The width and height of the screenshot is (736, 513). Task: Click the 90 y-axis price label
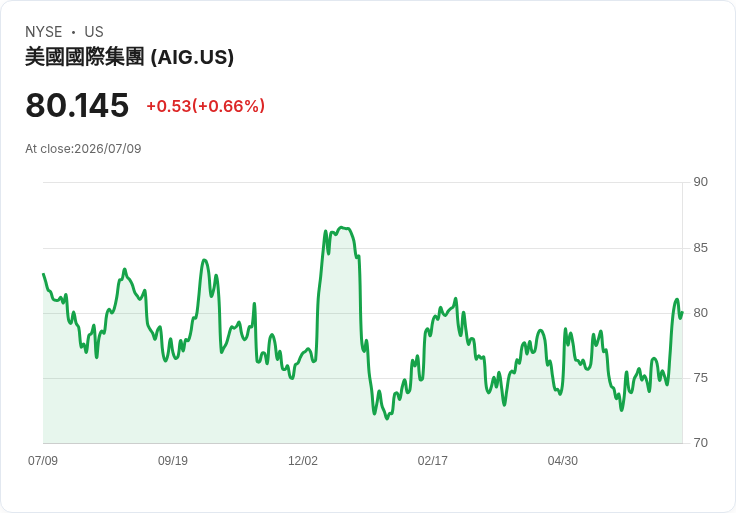click(x=700, y=182)
